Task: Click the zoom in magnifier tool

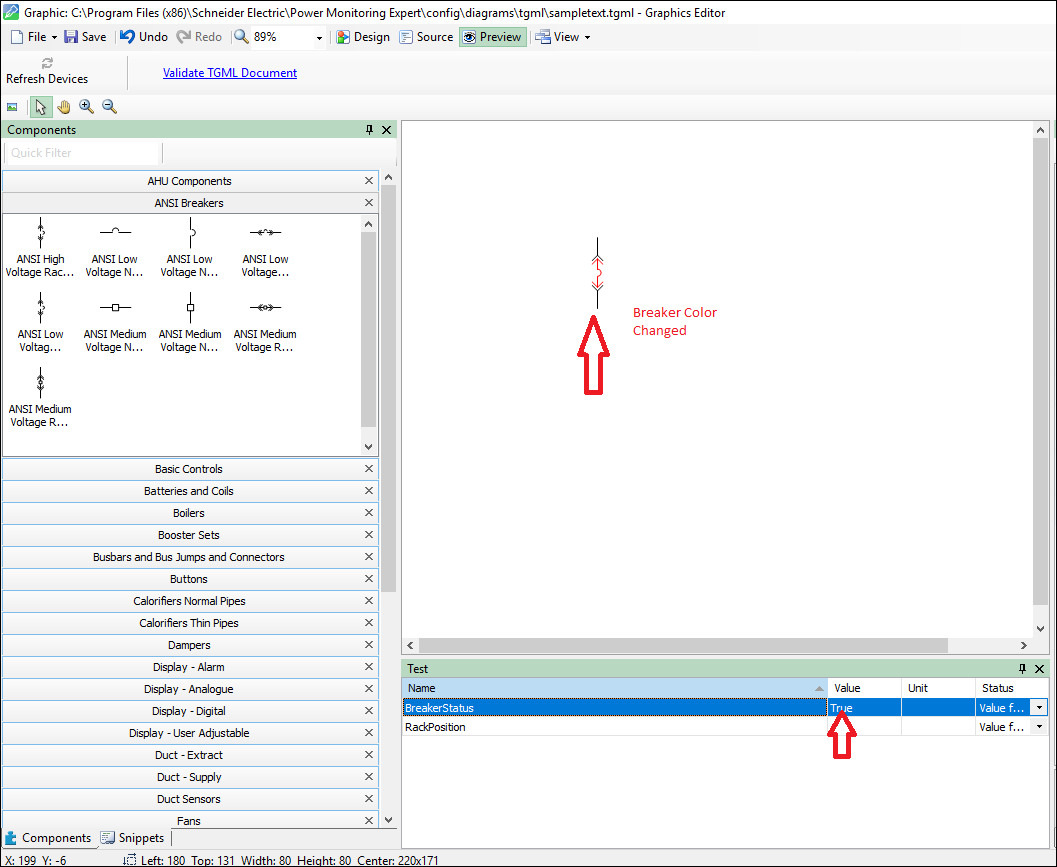Action: (87, 107)
